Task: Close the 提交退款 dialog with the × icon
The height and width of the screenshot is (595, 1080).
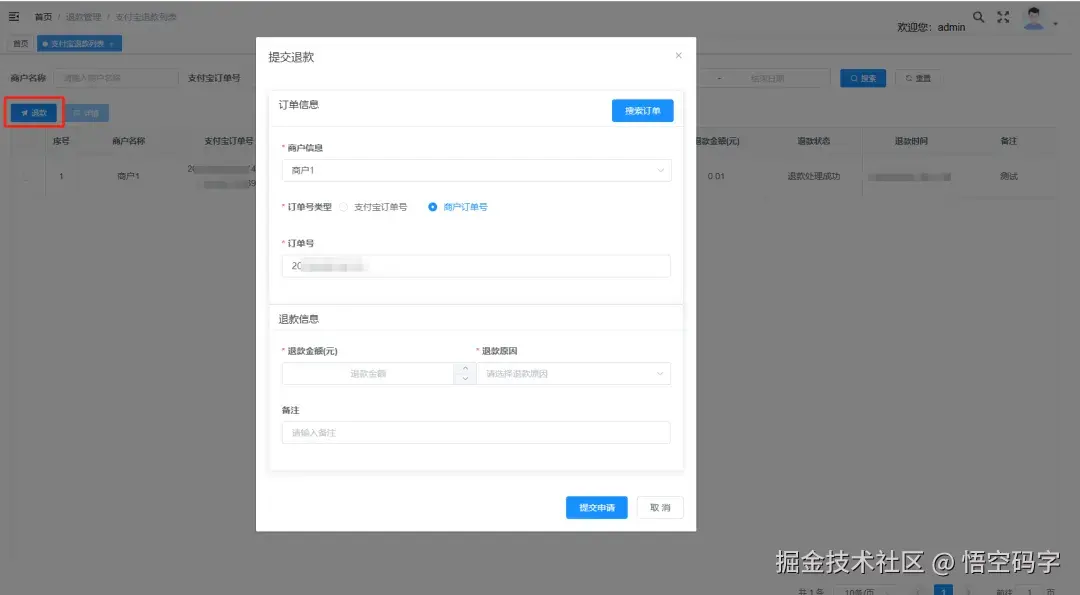Action: point(678,54)
